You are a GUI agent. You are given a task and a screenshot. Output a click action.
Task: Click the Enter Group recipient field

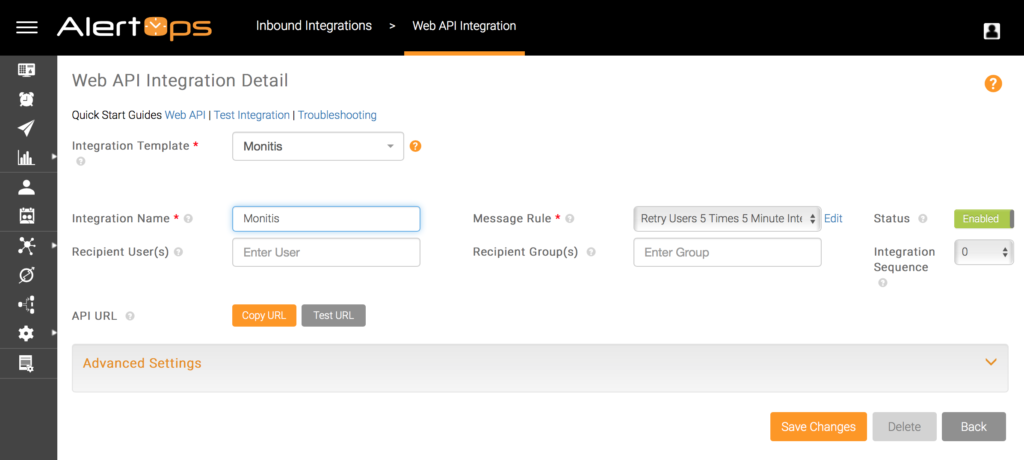click(727, 252)
